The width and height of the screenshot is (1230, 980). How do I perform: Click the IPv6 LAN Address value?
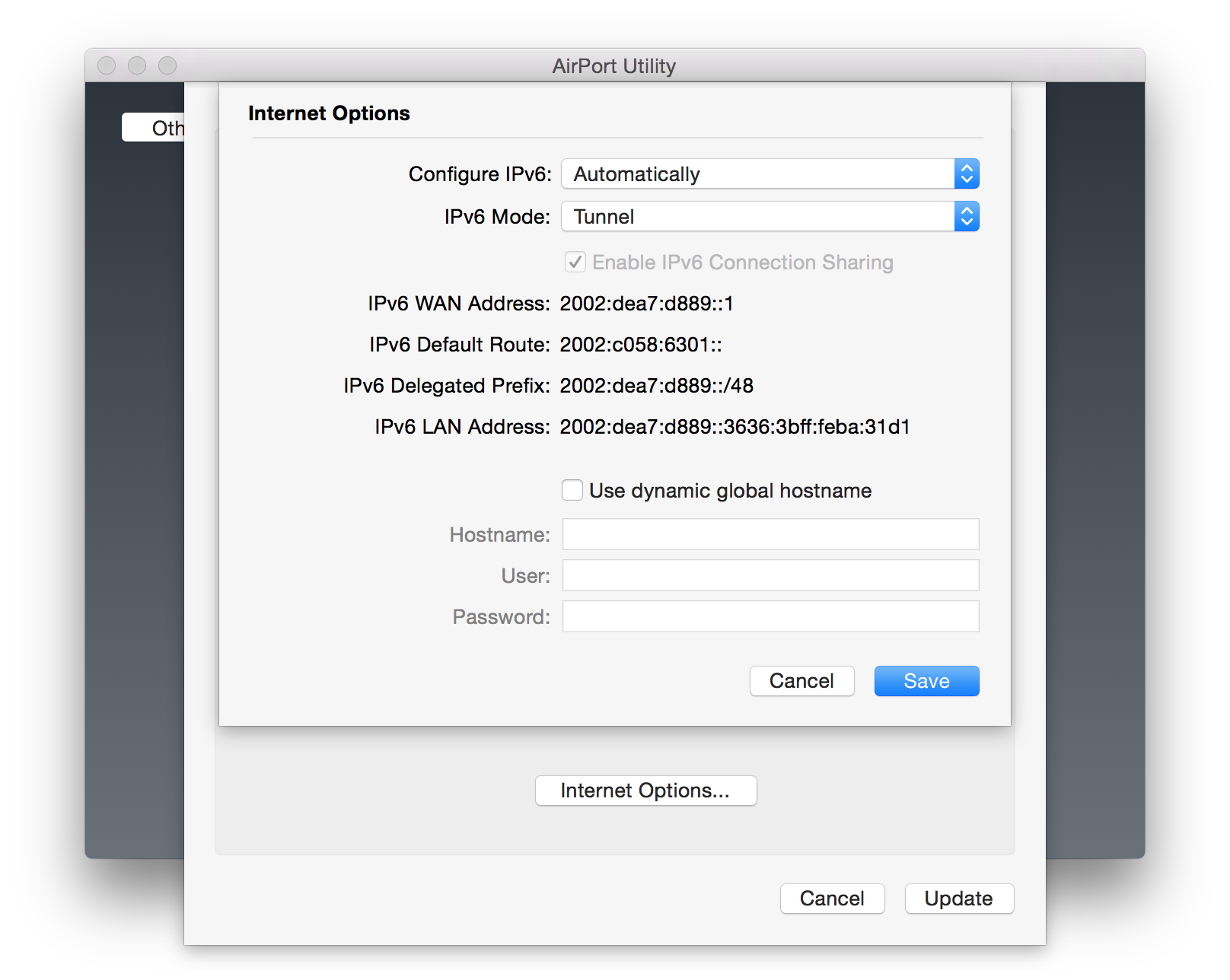[x=735, y=427]
